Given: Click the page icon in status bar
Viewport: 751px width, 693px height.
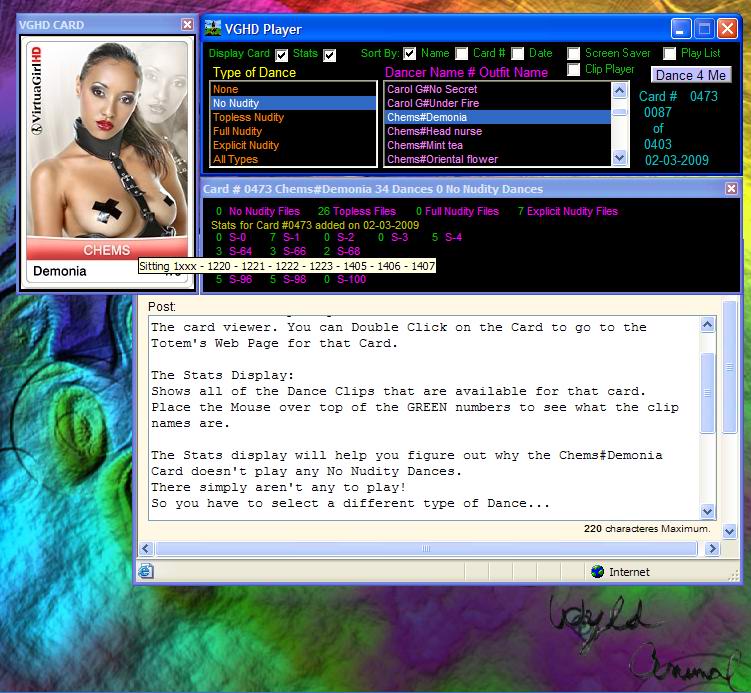Looking at the screenshot, I should 146,571.
